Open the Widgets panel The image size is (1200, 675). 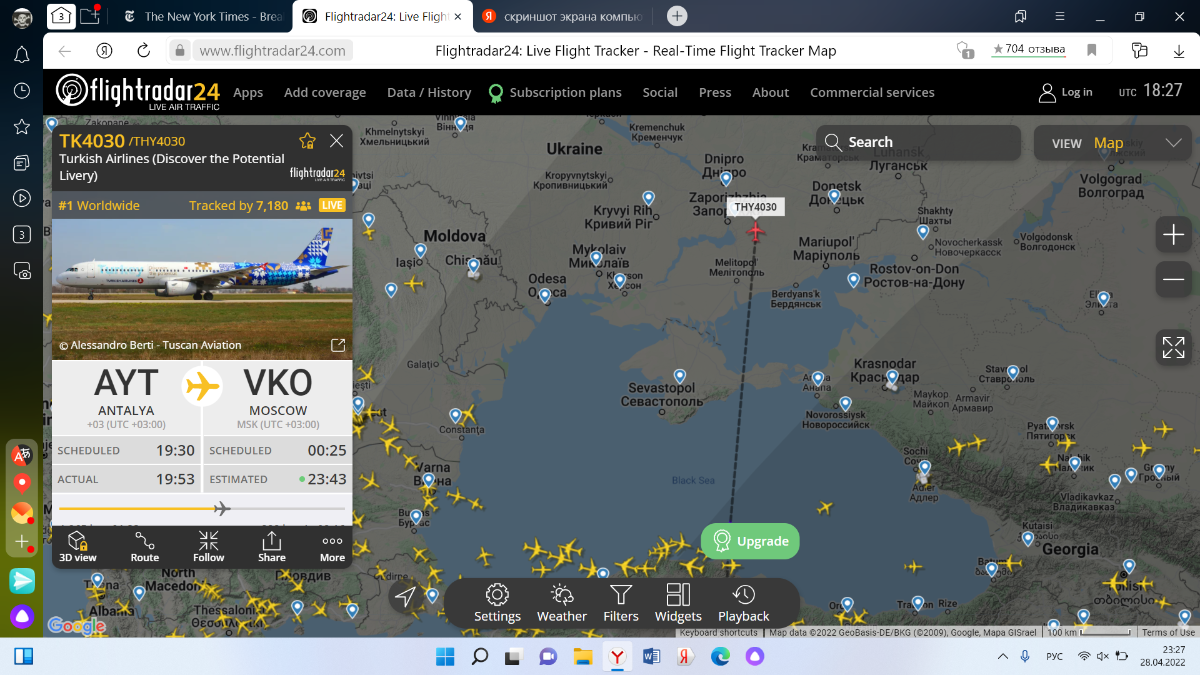click(678, 603)
